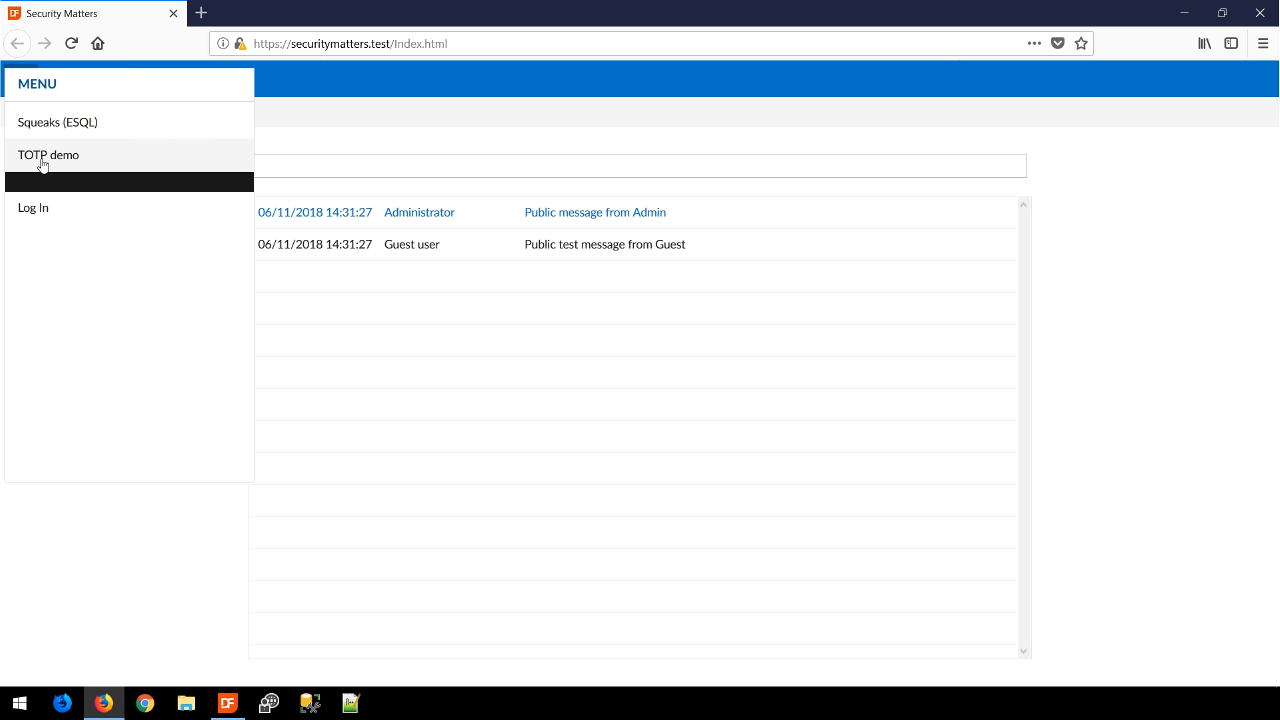
Task: Bookmark this page with the star icon
Action: point(1081,43)
